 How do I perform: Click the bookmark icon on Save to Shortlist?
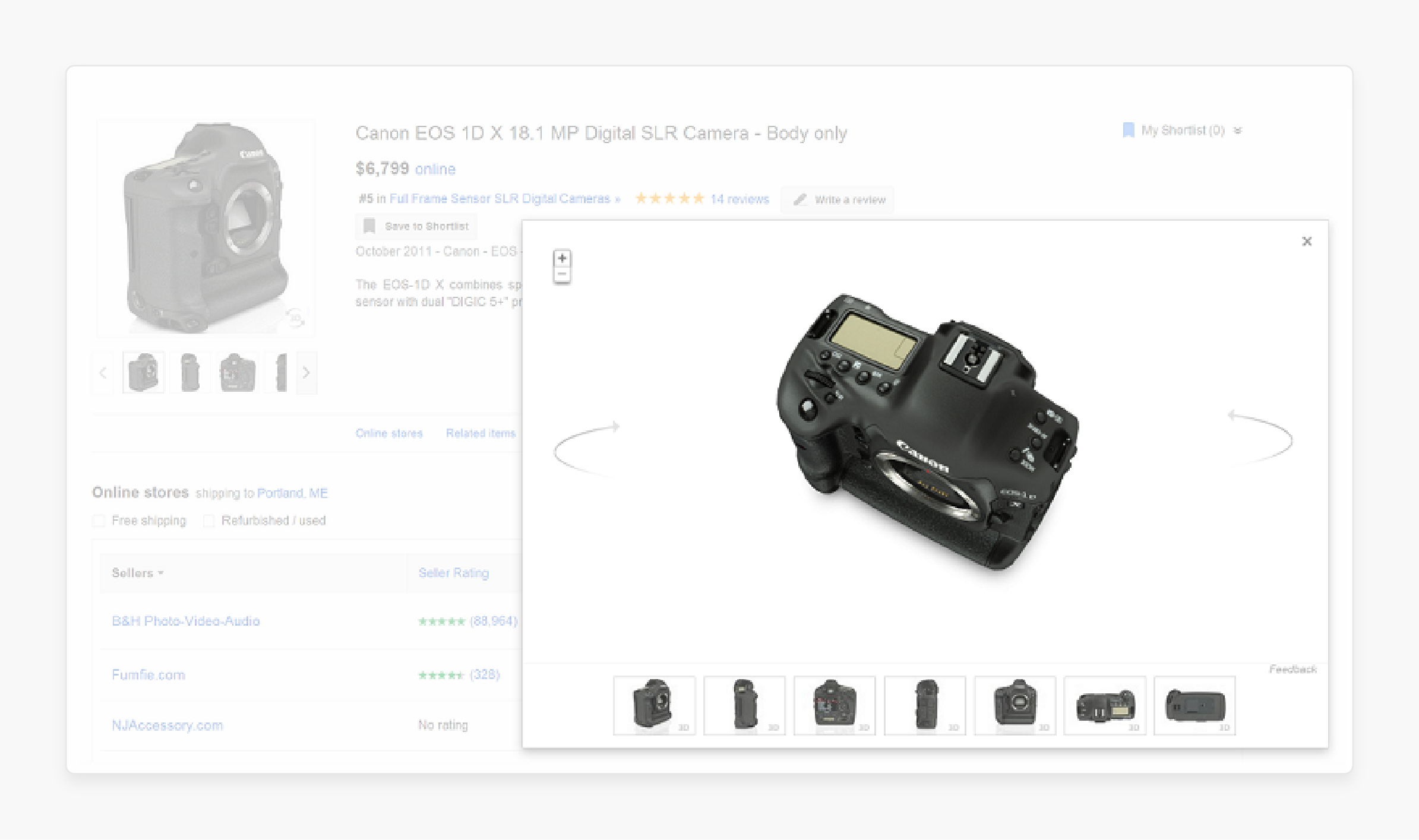369,226
